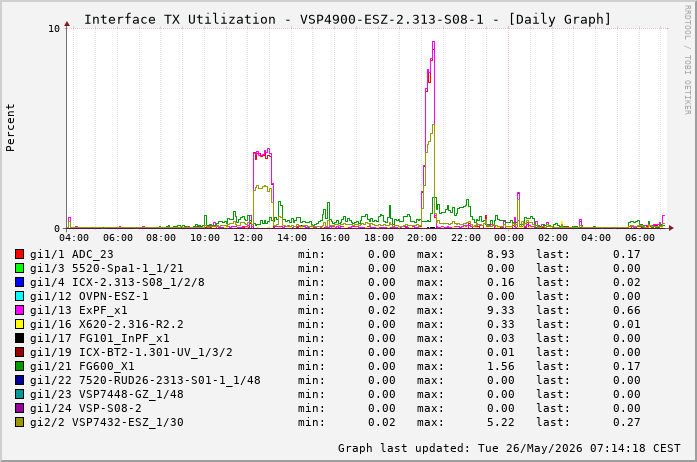697x462 pixels.
Task: Click the cyan gi1/12 OVPN-ESZ-1 swatch
Action: point(19,296)
